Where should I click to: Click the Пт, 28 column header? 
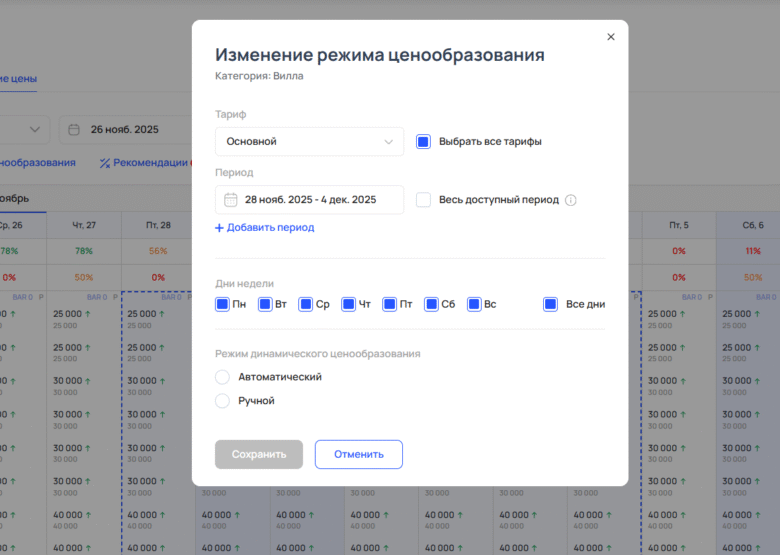pyautogui.click(x=158, y=225)
